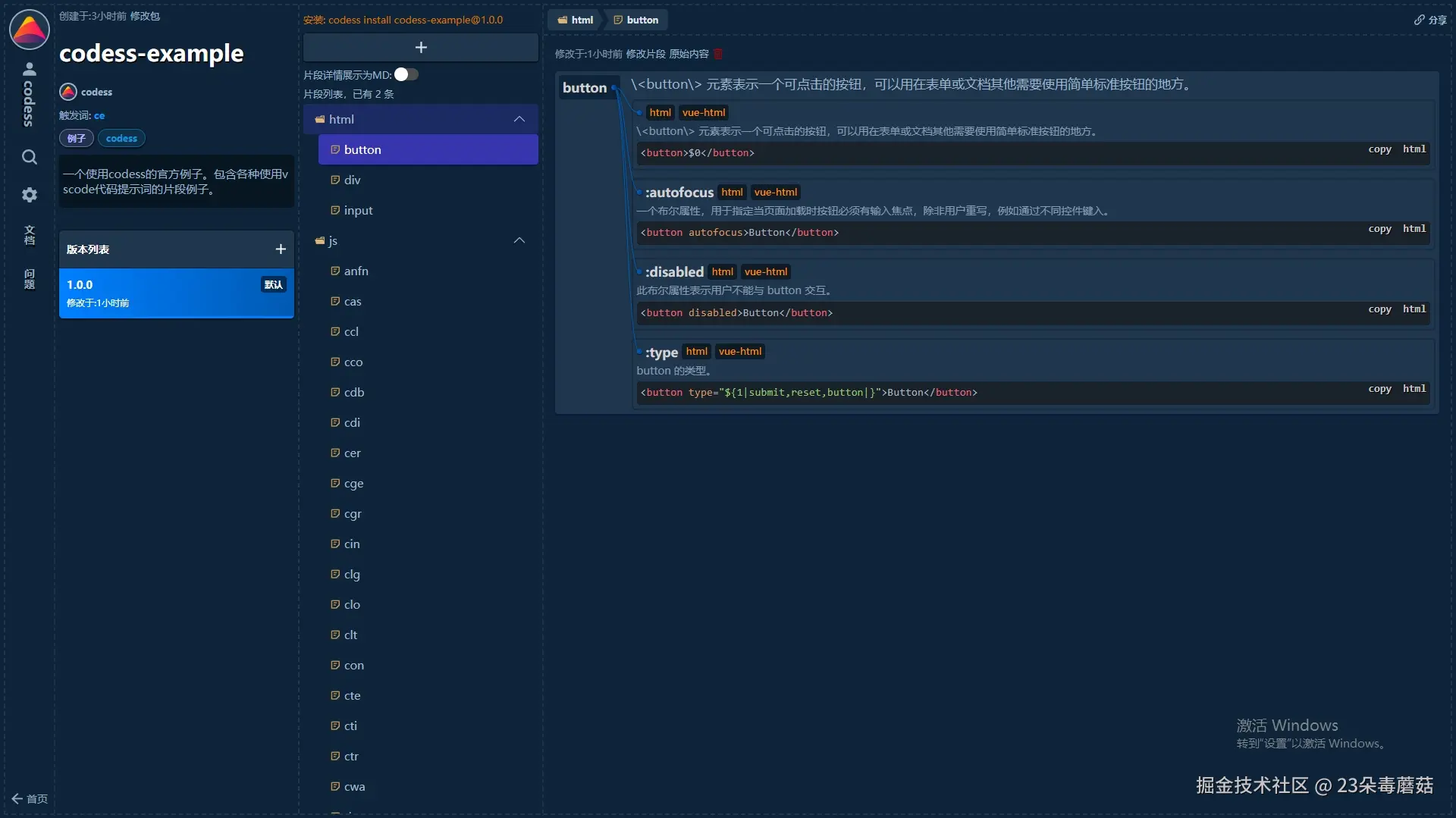
Task: Select version 1.0.0 in the version list
Action: 176,293
